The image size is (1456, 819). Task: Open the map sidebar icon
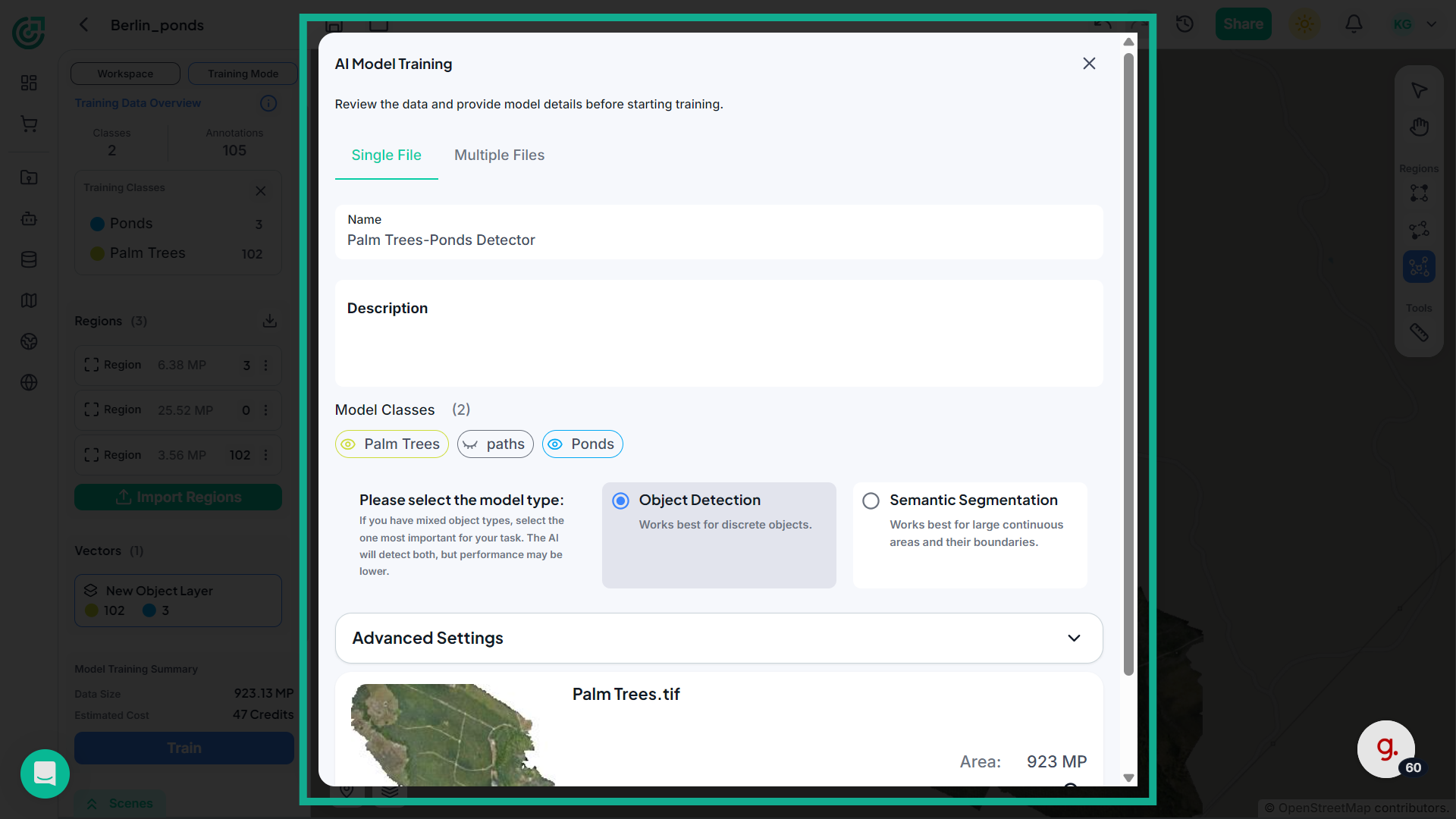point(29,300)
